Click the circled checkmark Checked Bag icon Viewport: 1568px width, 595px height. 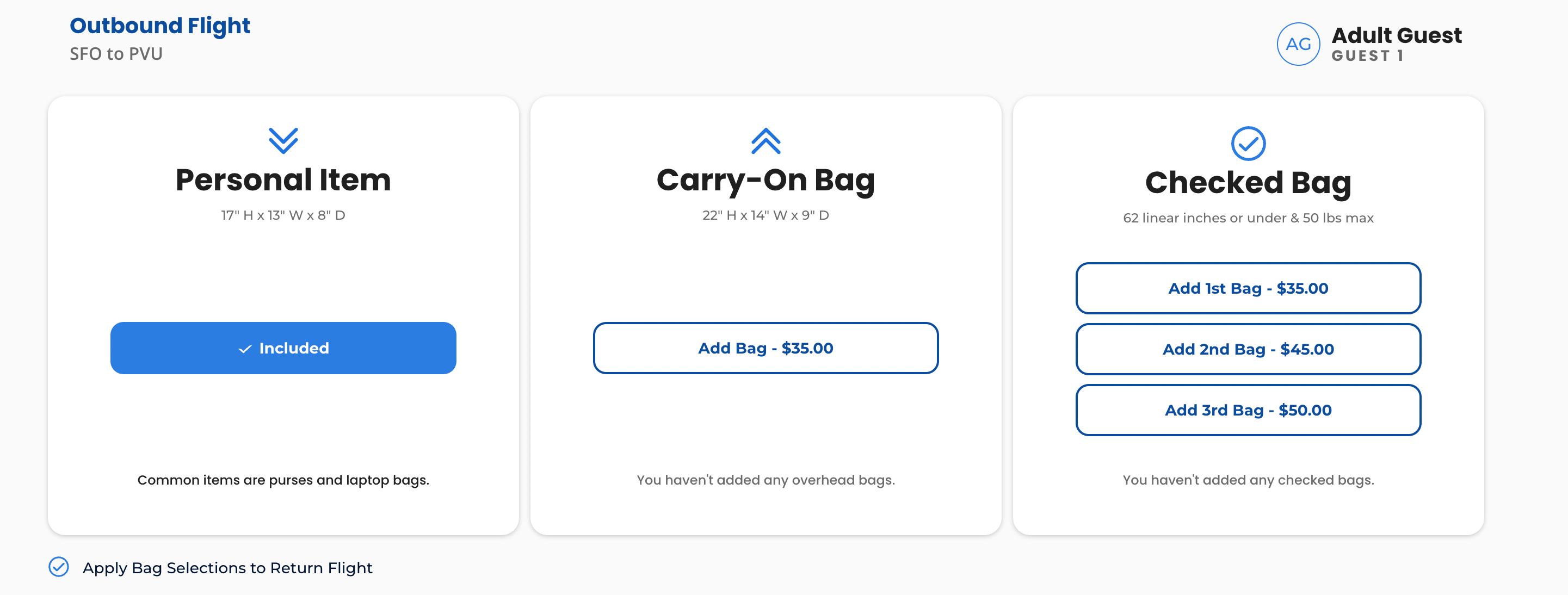(x=1248, y=144)
